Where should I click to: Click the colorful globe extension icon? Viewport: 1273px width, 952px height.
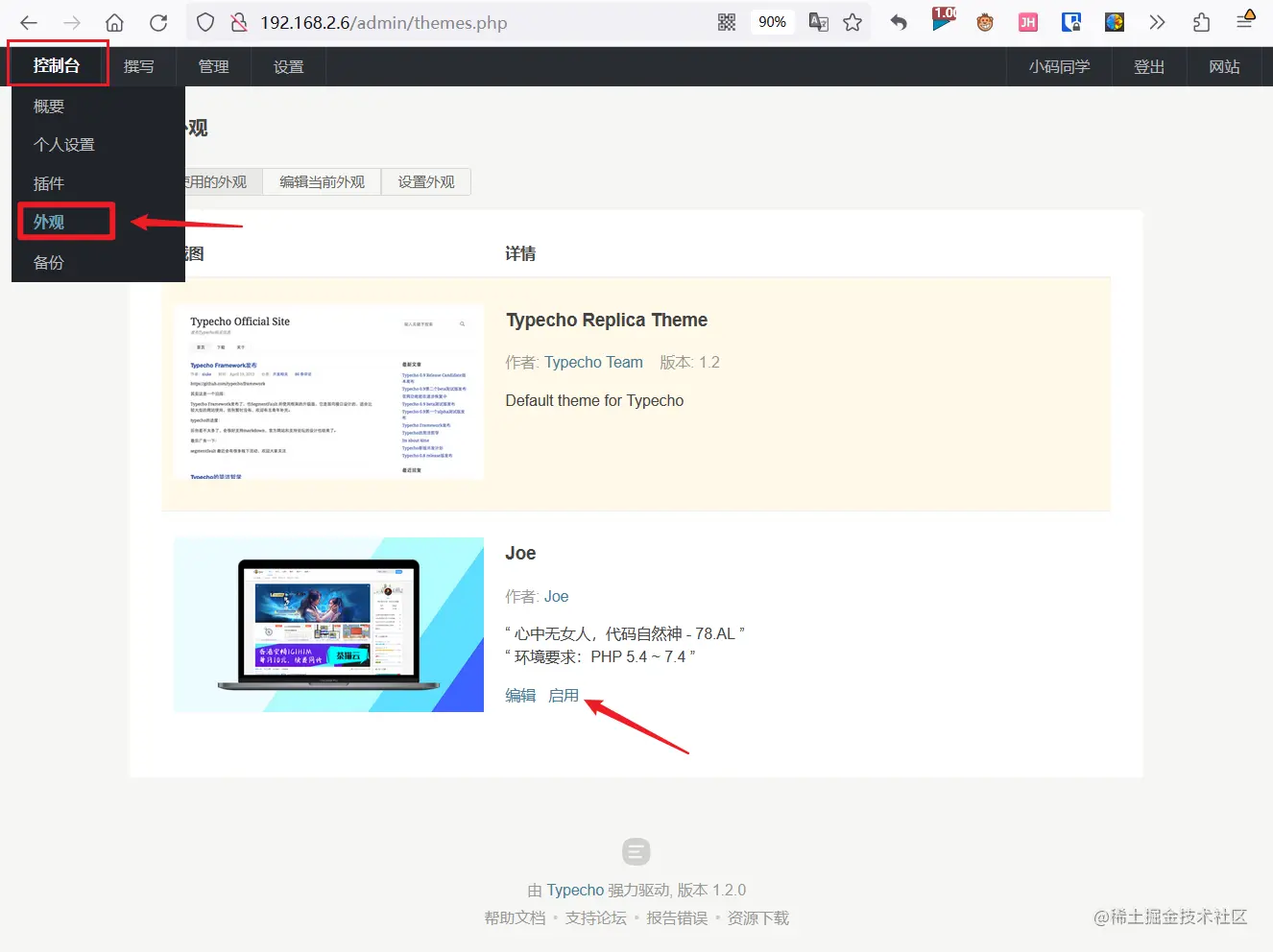[x=1115, y=22]
